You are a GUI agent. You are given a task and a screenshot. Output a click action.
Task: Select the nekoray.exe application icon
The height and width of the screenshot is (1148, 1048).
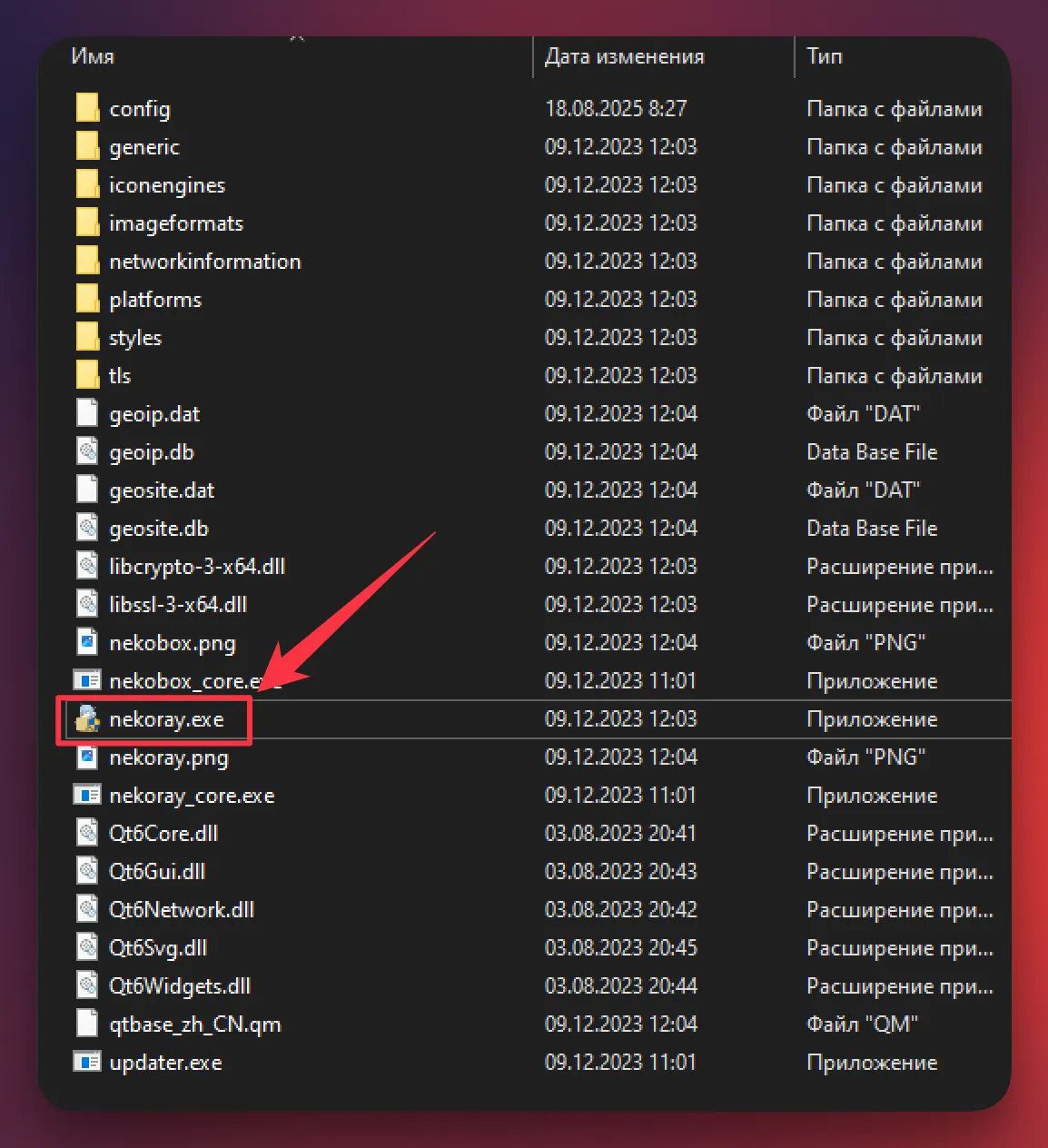[x=87, y=718]
